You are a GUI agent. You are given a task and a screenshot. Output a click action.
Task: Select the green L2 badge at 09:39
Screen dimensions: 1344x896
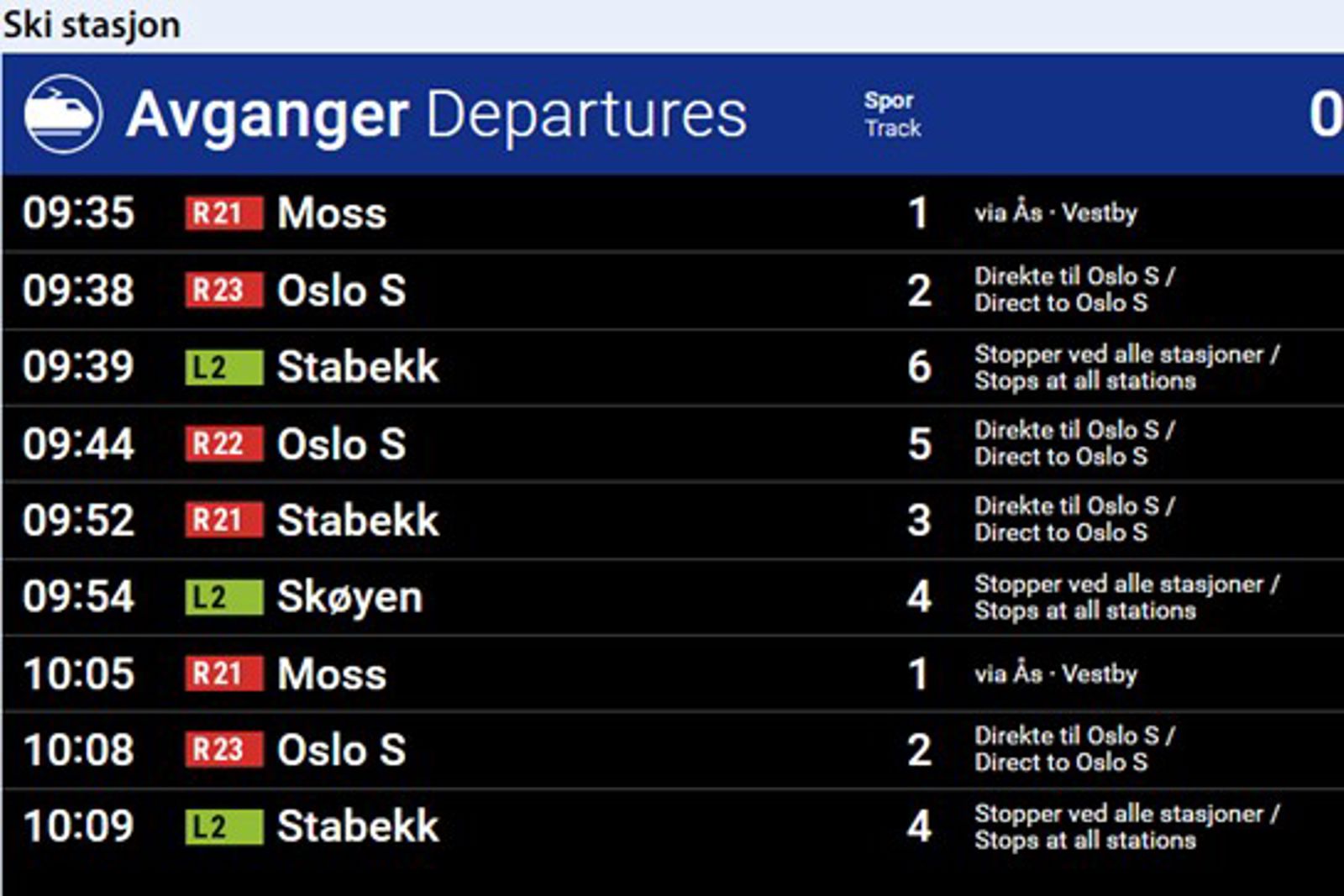coord(223,367)
